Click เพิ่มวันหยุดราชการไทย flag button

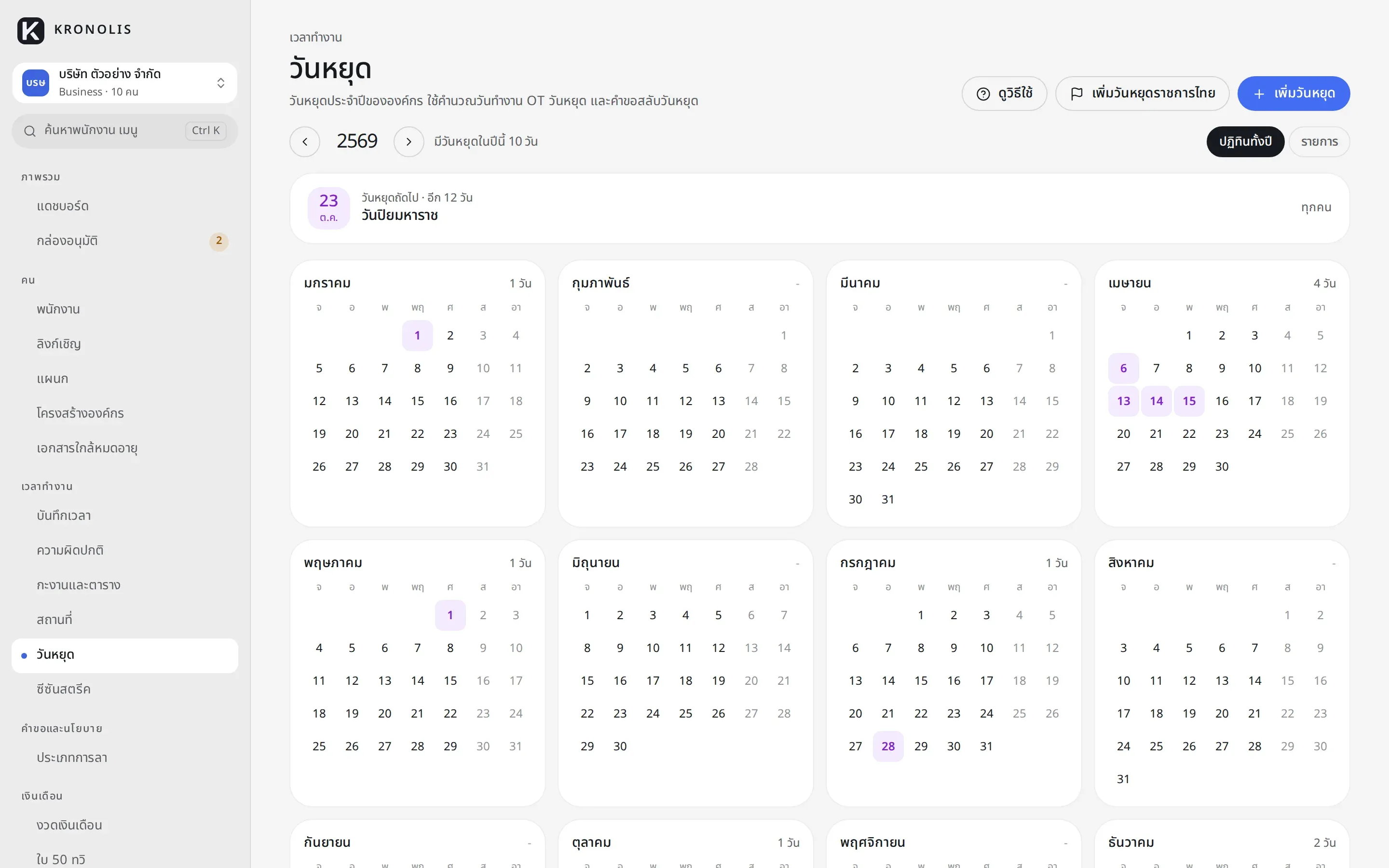[x=1142, y=94]
